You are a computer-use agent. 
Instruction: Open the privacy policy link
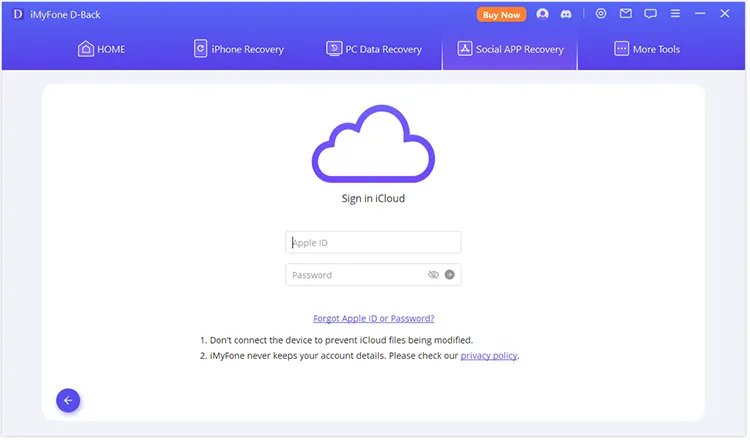point(489,356)
